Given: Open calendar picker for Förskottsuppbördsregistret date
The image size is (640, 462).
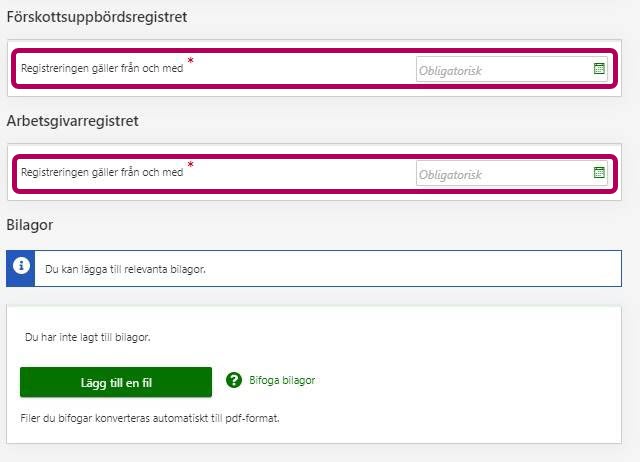Looking at the screenshot, I should click(599, 69).
